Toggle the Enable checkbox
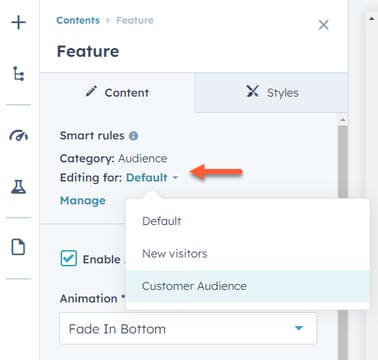Image resolution: width=378 pixels, height=360 pixels. 69,259
